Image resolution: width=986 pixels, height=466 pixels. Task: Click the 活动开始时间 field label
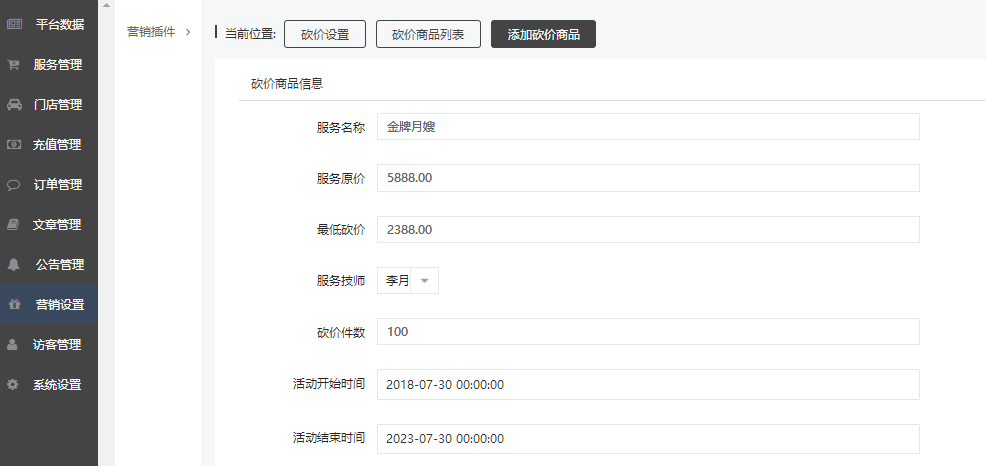tap(329, 384)
